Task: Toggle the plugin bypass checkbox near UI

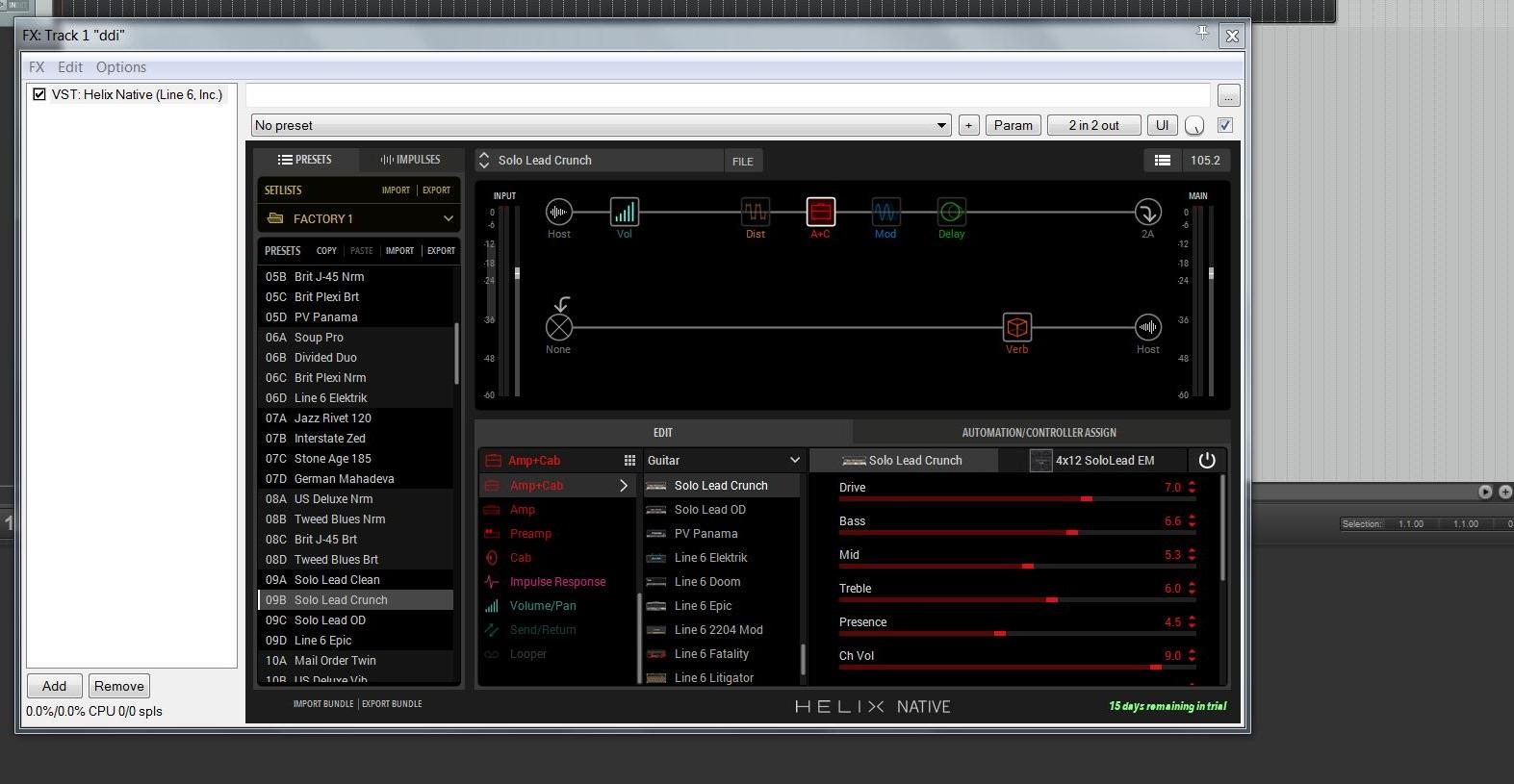Action: point(1225,125)
